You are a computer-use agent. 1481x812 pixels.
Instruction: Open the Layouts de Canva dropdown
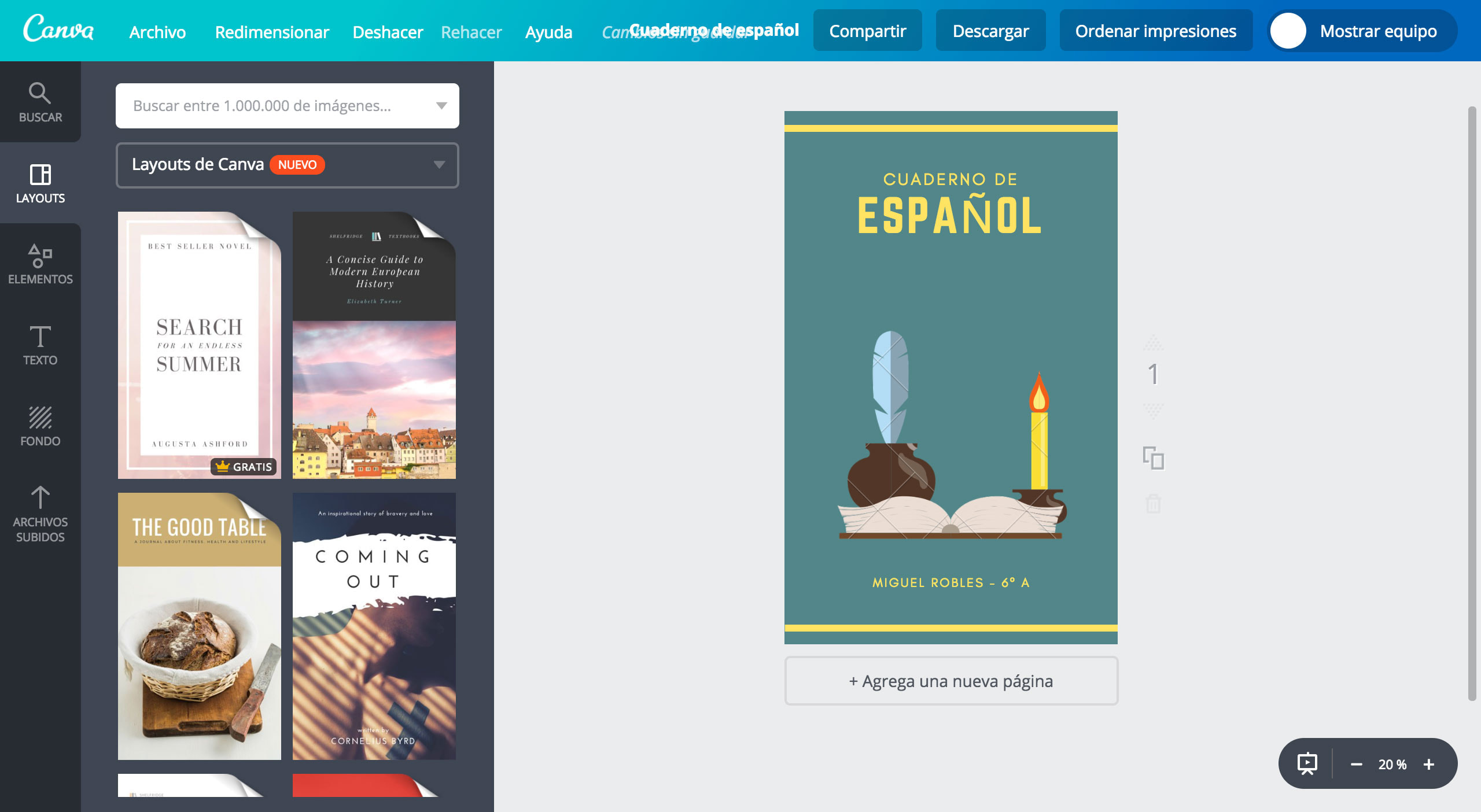point(288,165)
